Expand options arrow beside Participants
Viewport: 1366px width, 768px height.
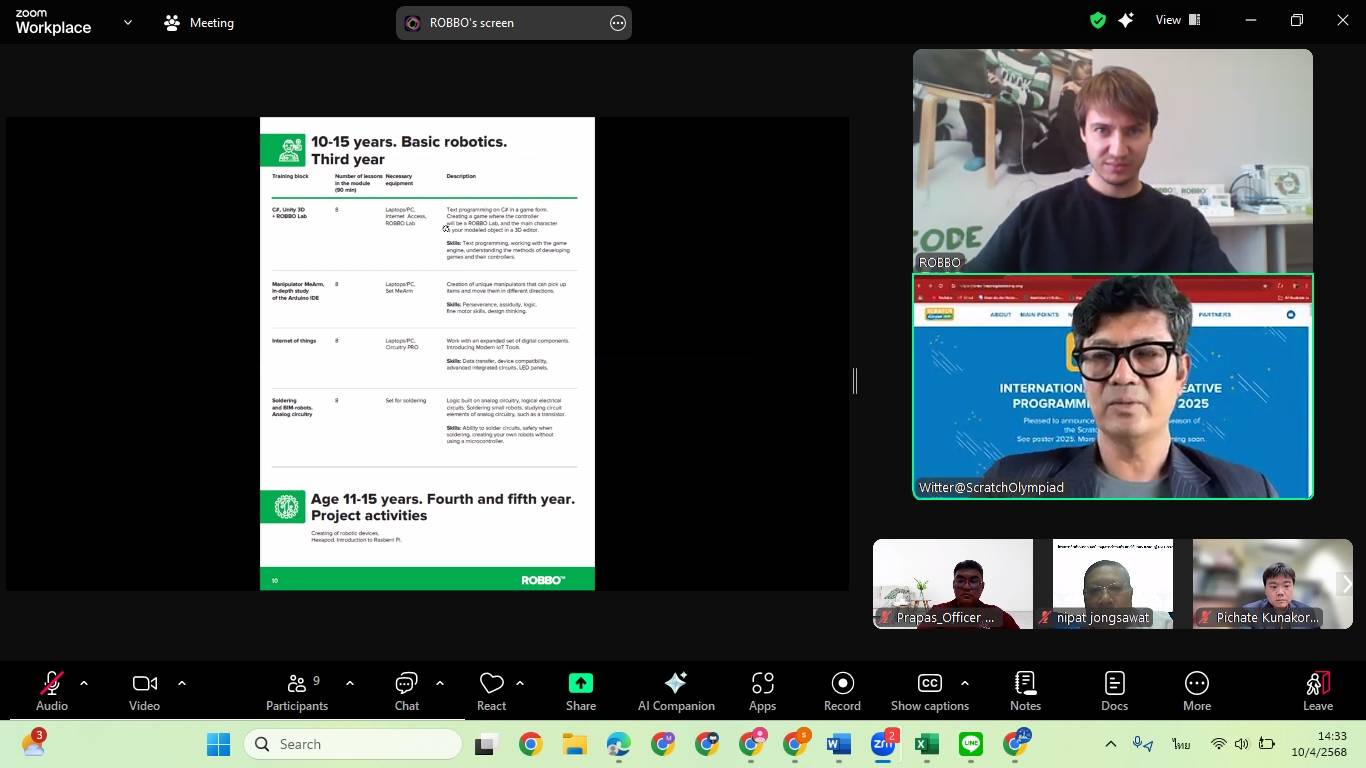pyautogui.click(x=350, y=683)
